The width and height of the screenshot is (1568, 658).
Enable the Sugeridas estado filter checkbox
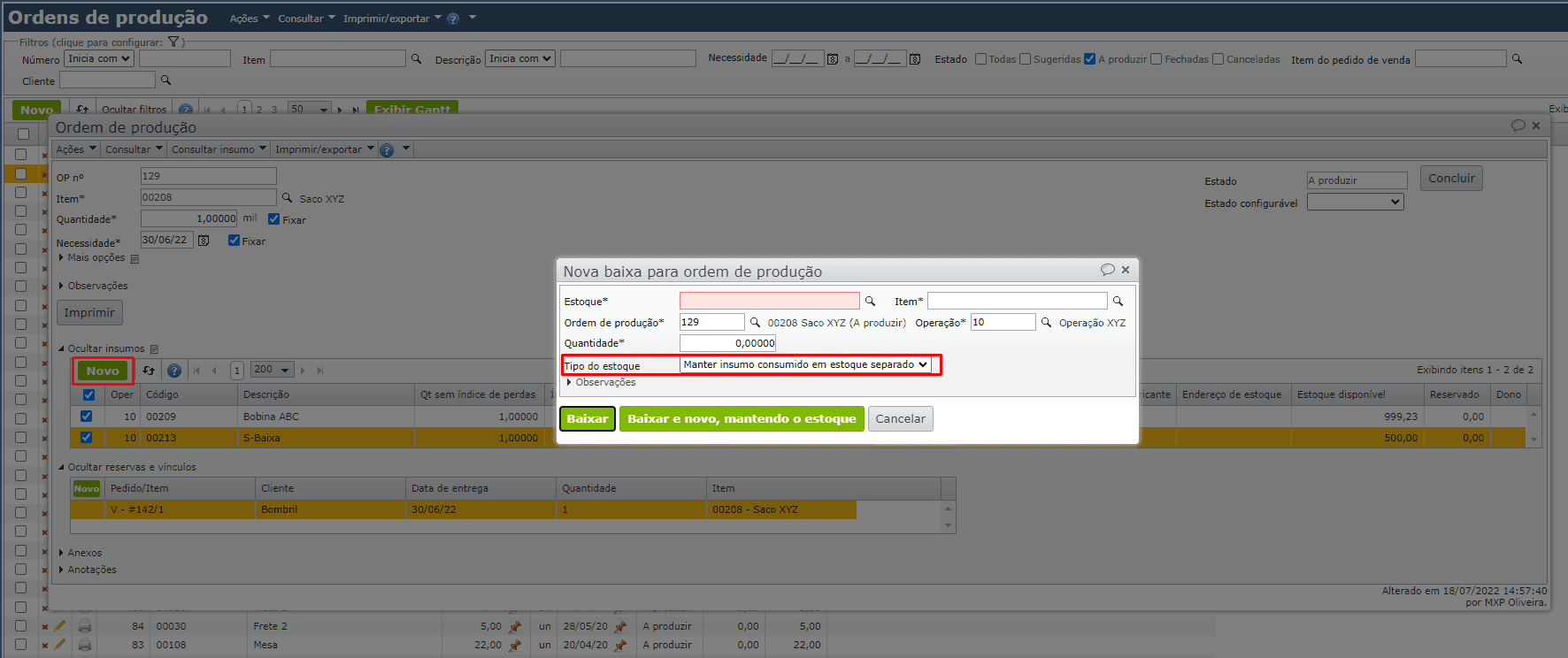coord(1025,59)
